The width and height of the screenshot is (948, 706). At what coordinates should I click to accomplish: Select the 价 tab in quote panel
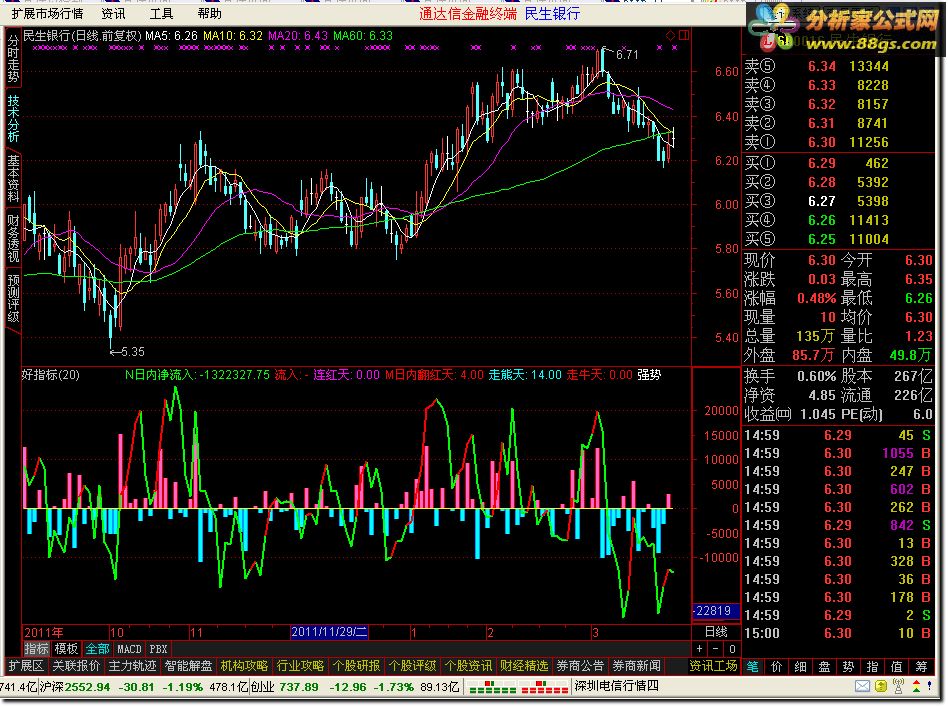pos(777,666)
